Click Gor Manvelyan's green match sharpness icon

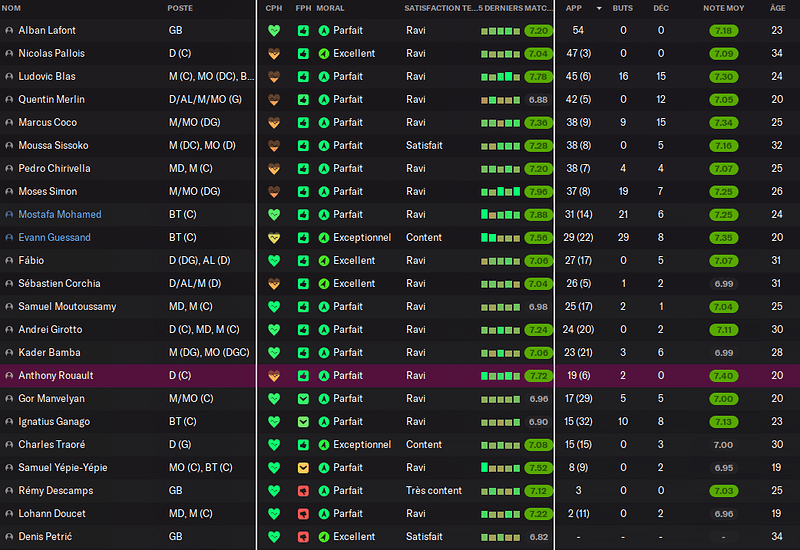[303, 399]
